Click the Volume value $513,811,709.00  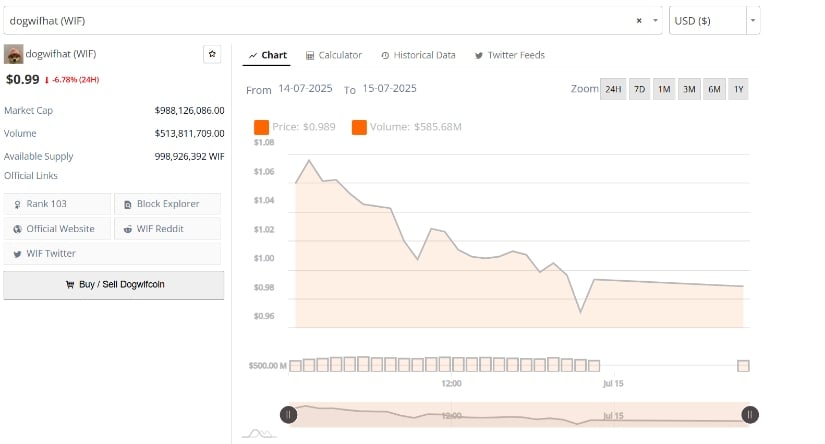[189, 134]
